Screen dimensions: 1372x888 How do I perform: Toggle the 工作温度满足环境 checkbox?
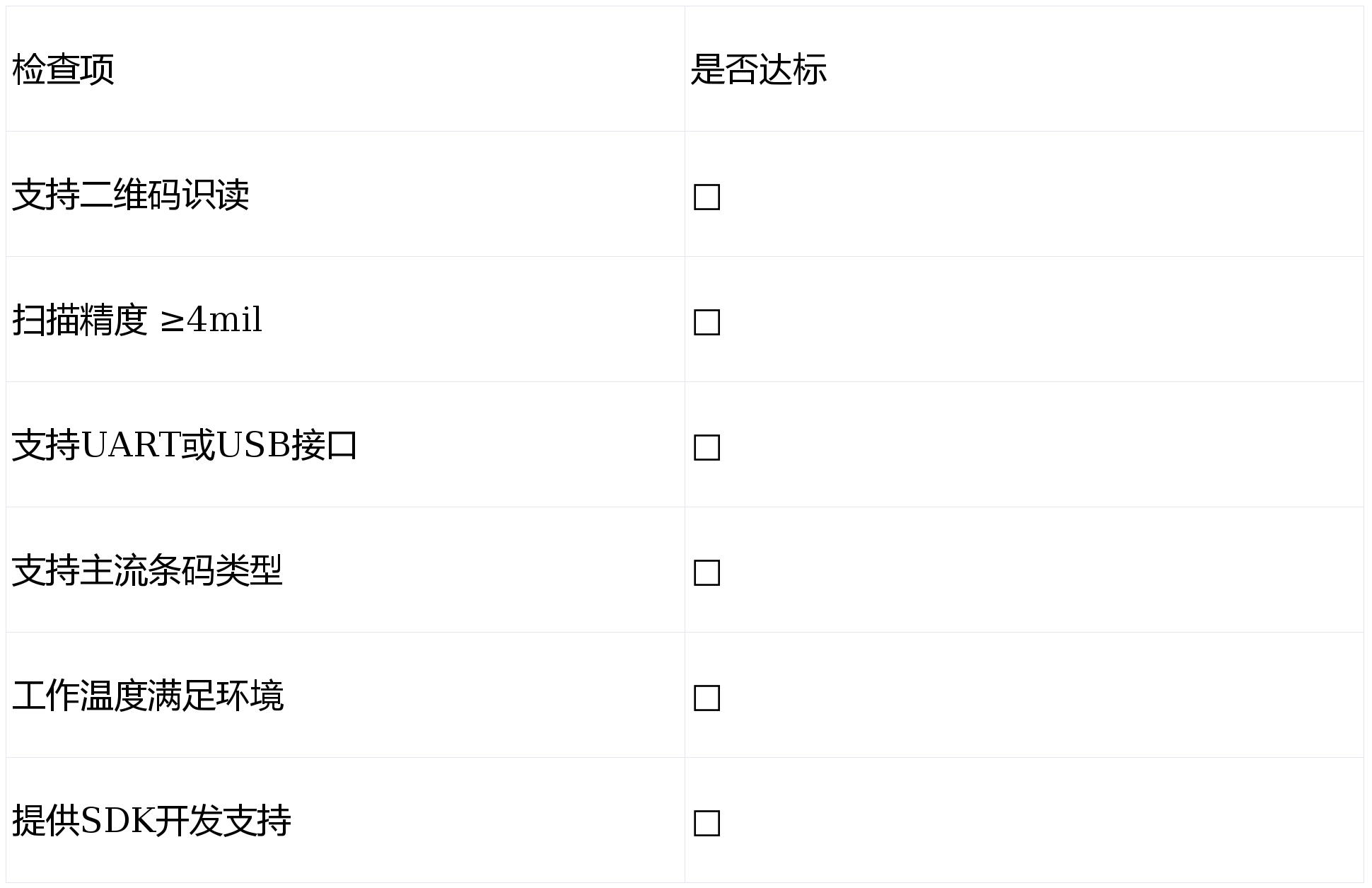(x=707, y=698)
